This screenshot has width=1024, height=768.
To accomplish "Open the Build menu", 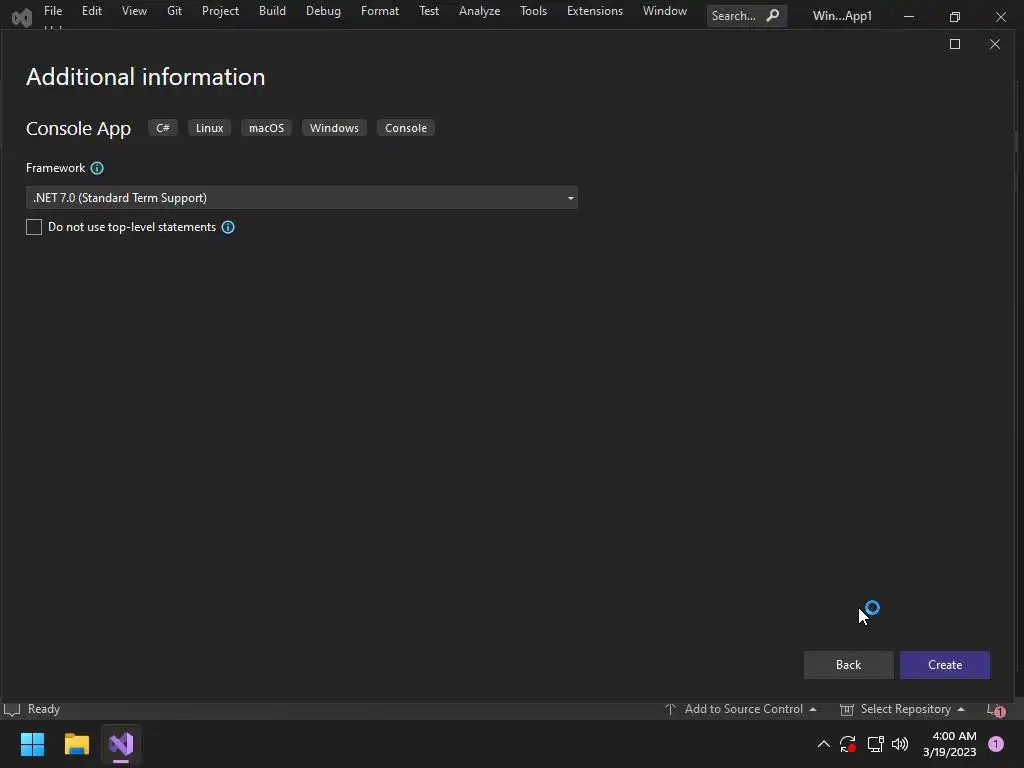I will tap(272, 11).
